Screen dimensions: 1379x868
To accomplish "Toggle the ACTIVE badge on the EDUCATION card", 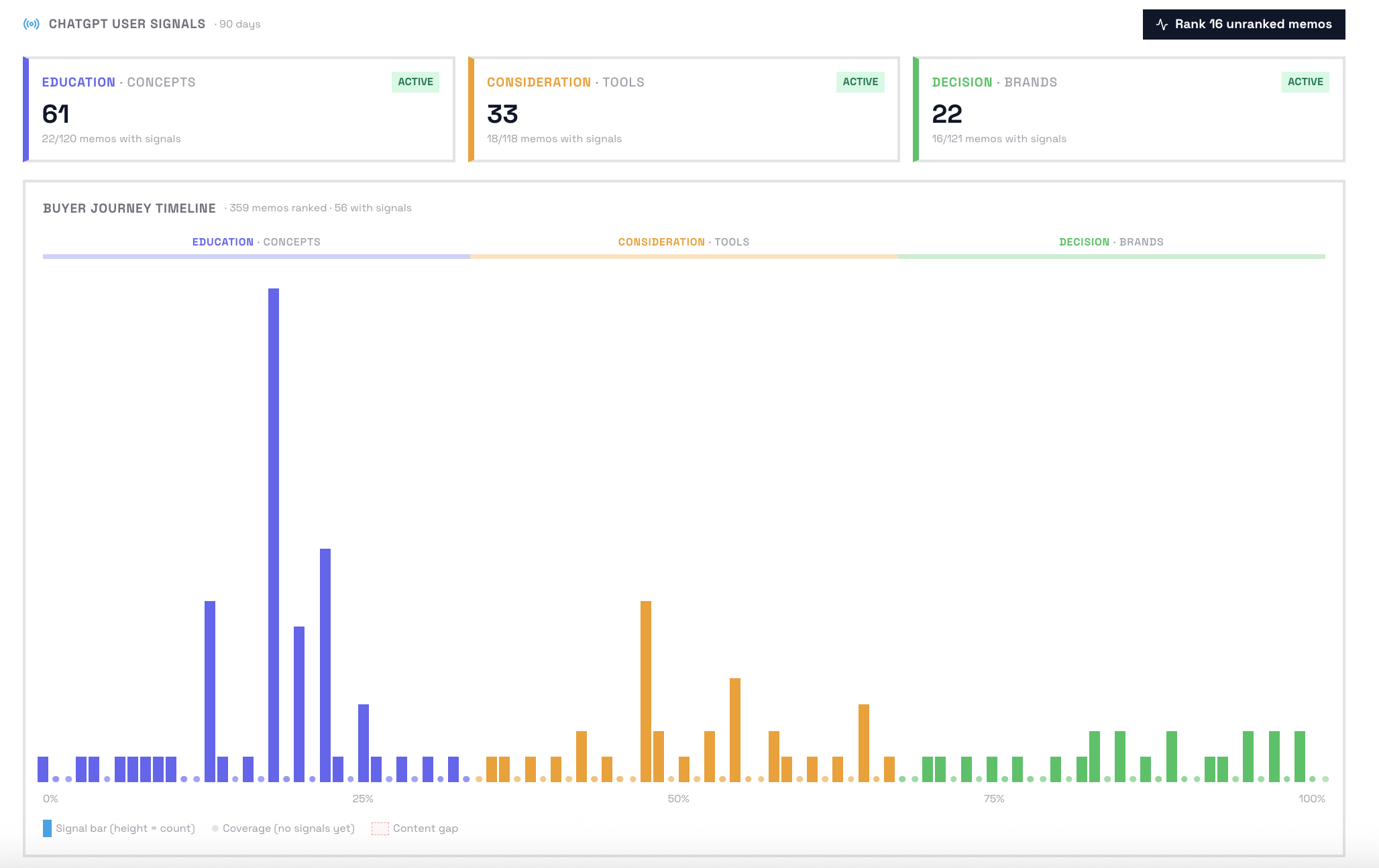I will [x=415, y=81].
